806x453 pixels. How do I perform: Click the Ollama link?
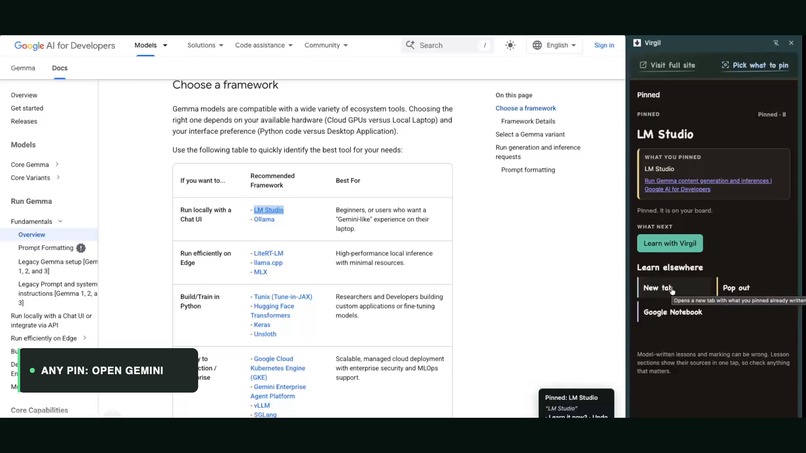click(x=264, y=219)
